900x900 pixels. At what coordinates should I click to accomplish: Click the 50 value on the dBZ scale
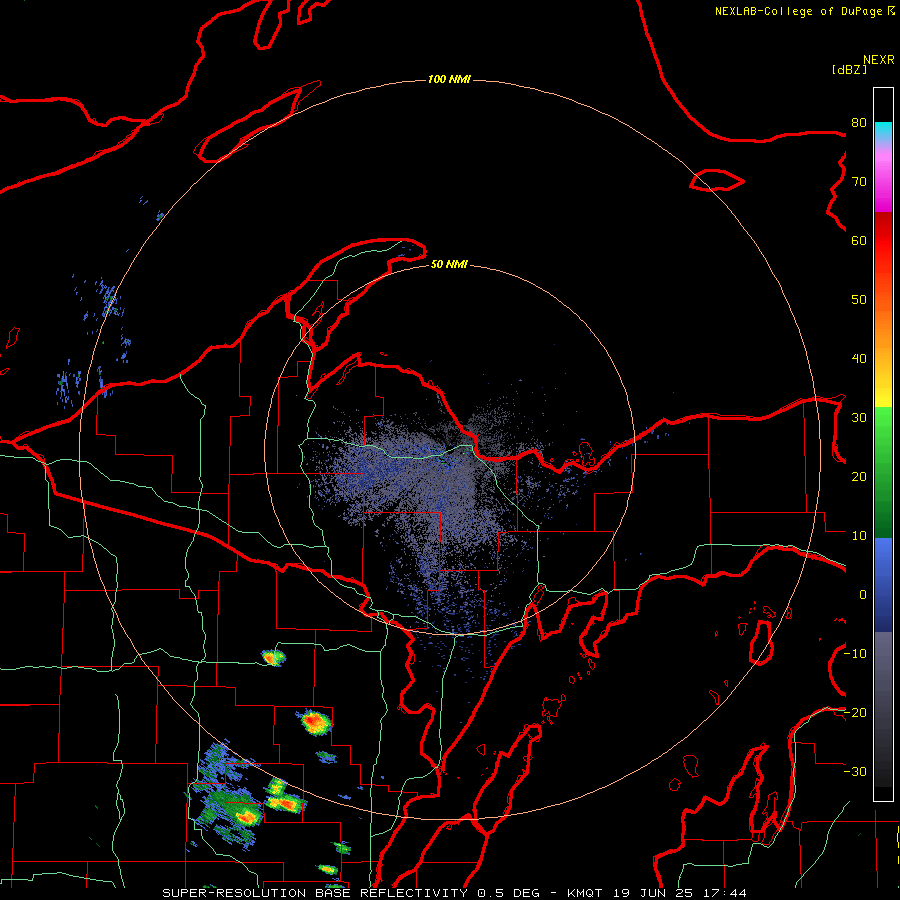click(859, 300)
